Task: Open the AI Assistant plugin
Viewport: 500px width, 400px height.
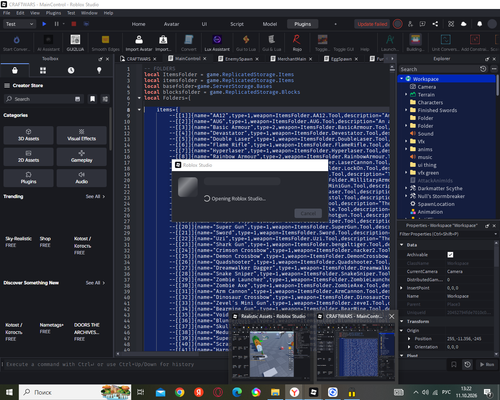Action: pyautogui.click(x=48, y=43)
